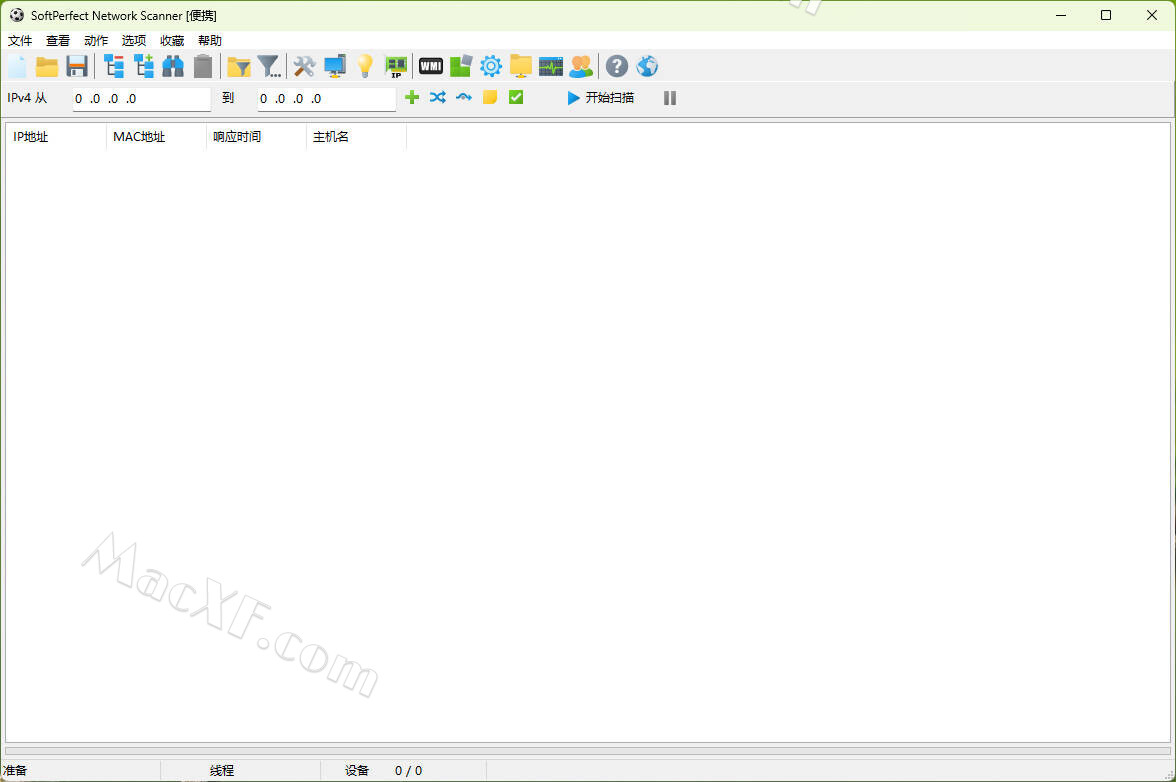
Task: Open Find with the binoculars icon
Action: pyautogui.click(x=173, y=67)
